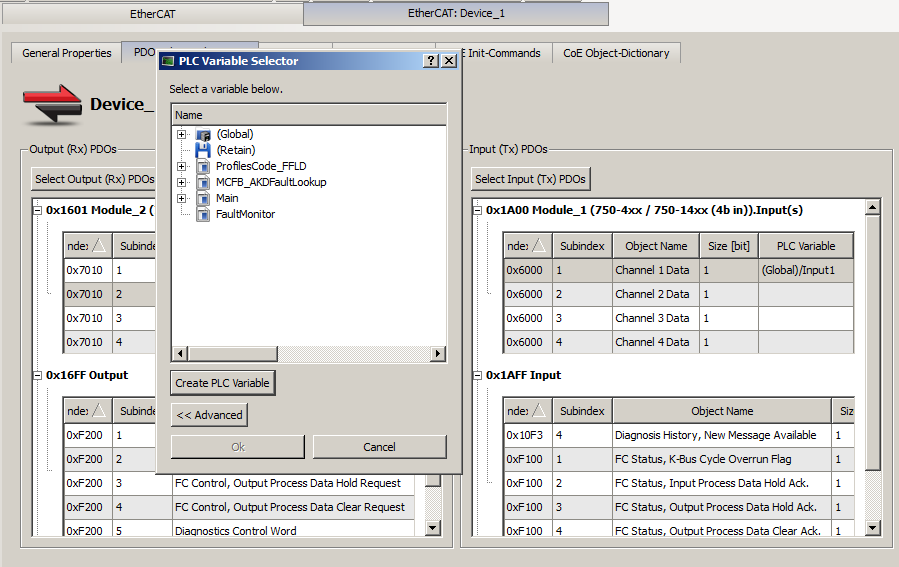Collapse the 0x1A00 Module_1 inputs group
The width and height of the screenshot is (899, 567).
(477, 210)
